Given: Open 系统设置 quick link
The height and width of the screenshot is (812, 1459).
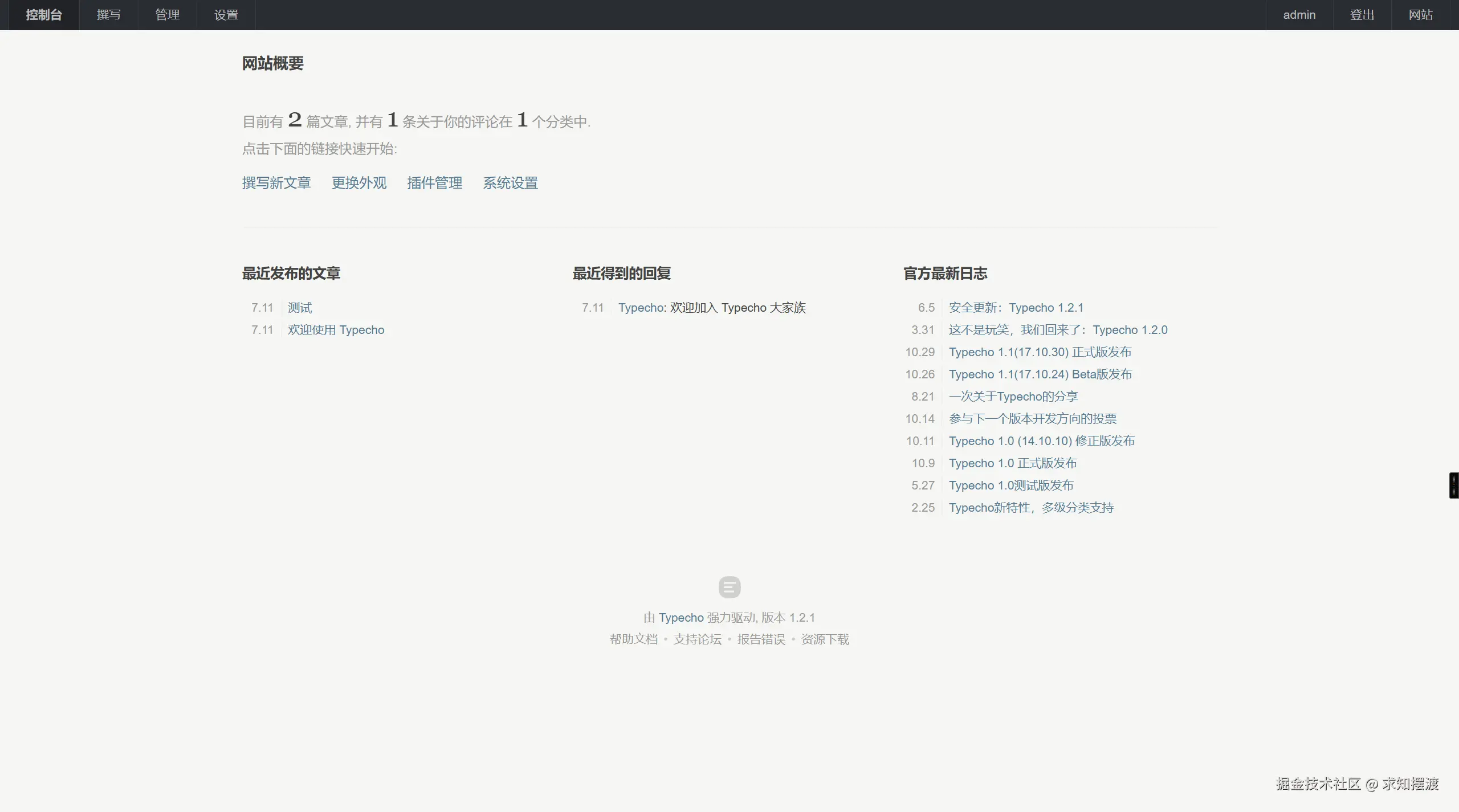Looking at the screenshot, I should (x=511, y=183).
